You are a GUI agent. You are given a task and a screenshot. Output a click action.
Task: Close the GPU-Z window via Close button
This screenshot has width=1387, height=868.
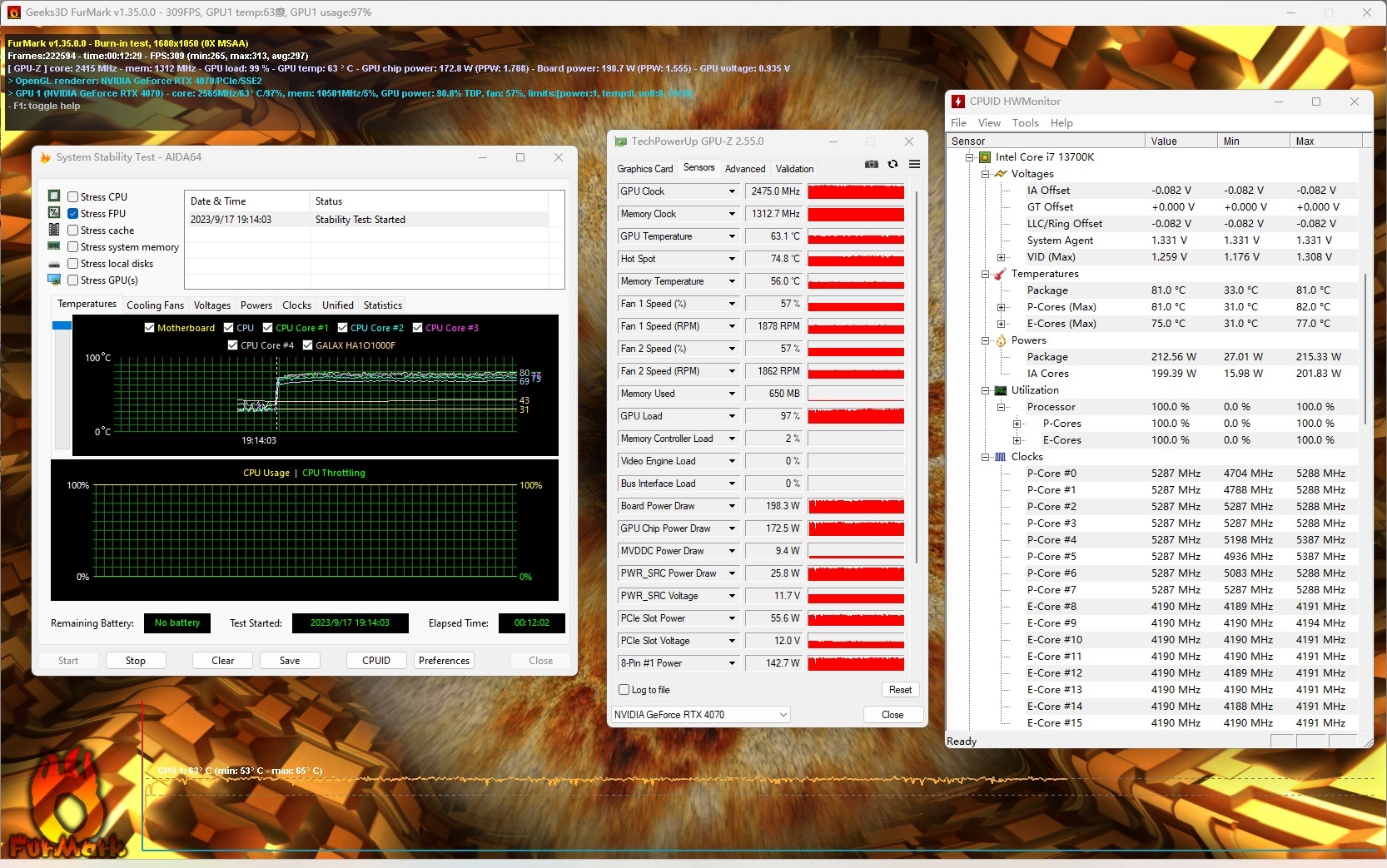click(892, 715)
